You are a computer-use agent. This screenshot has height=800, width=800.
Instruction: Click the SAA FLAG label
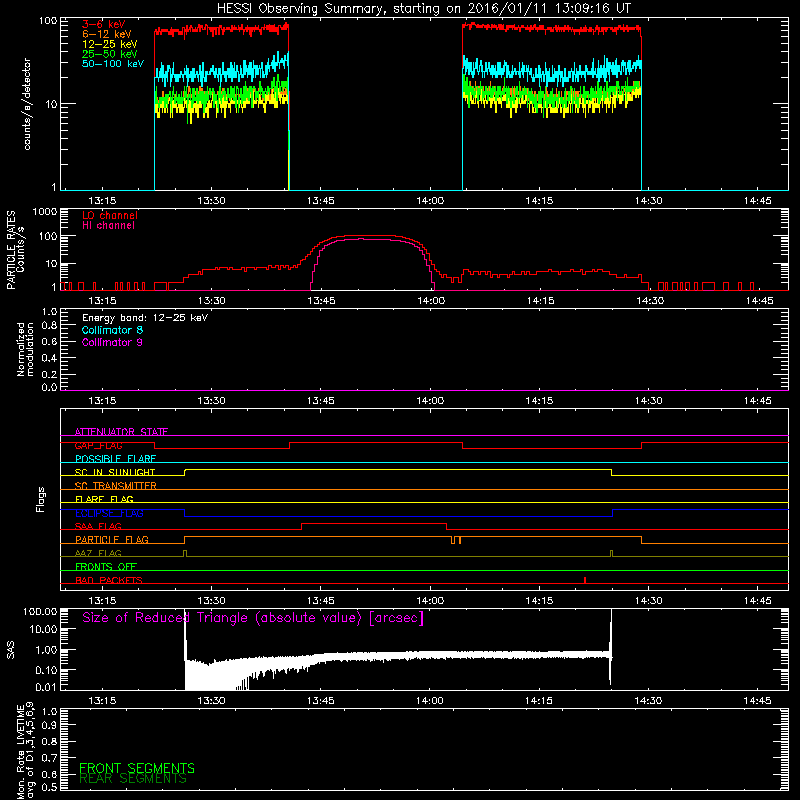click(x=98, y=526)
